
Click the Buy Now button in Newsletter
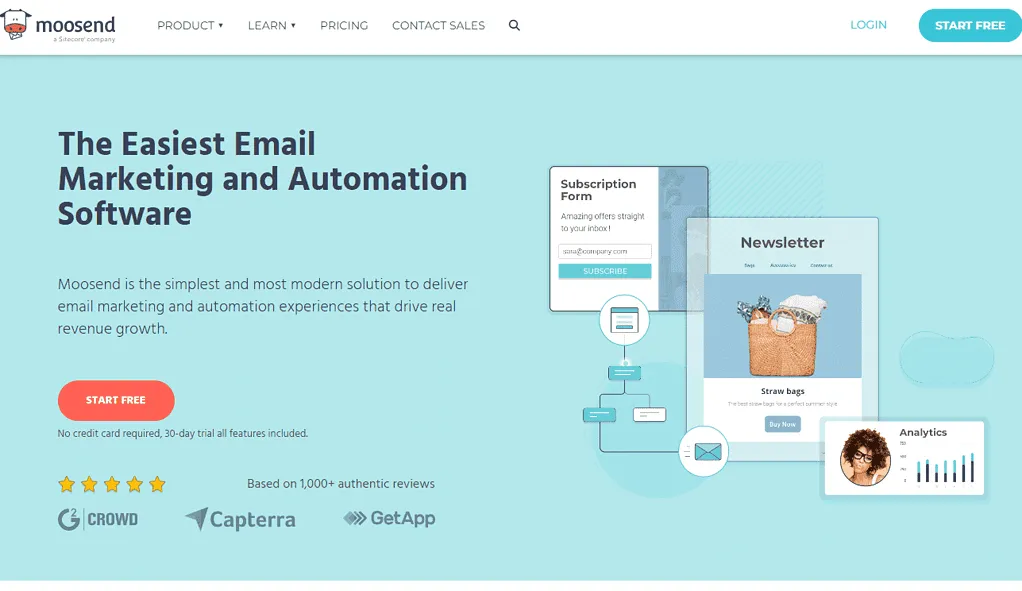pos(783,424)
